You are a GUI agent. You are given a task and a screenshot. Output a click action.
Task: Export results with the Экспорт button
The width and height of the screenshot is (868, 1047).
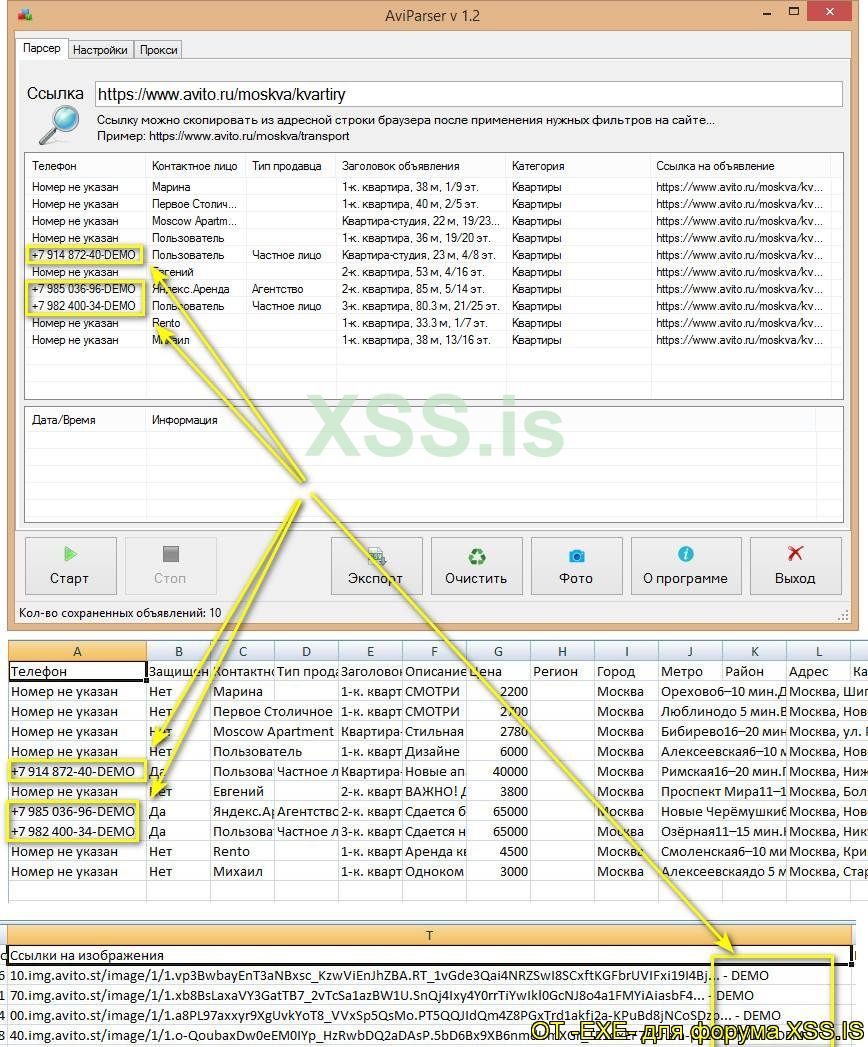[377, 566]
